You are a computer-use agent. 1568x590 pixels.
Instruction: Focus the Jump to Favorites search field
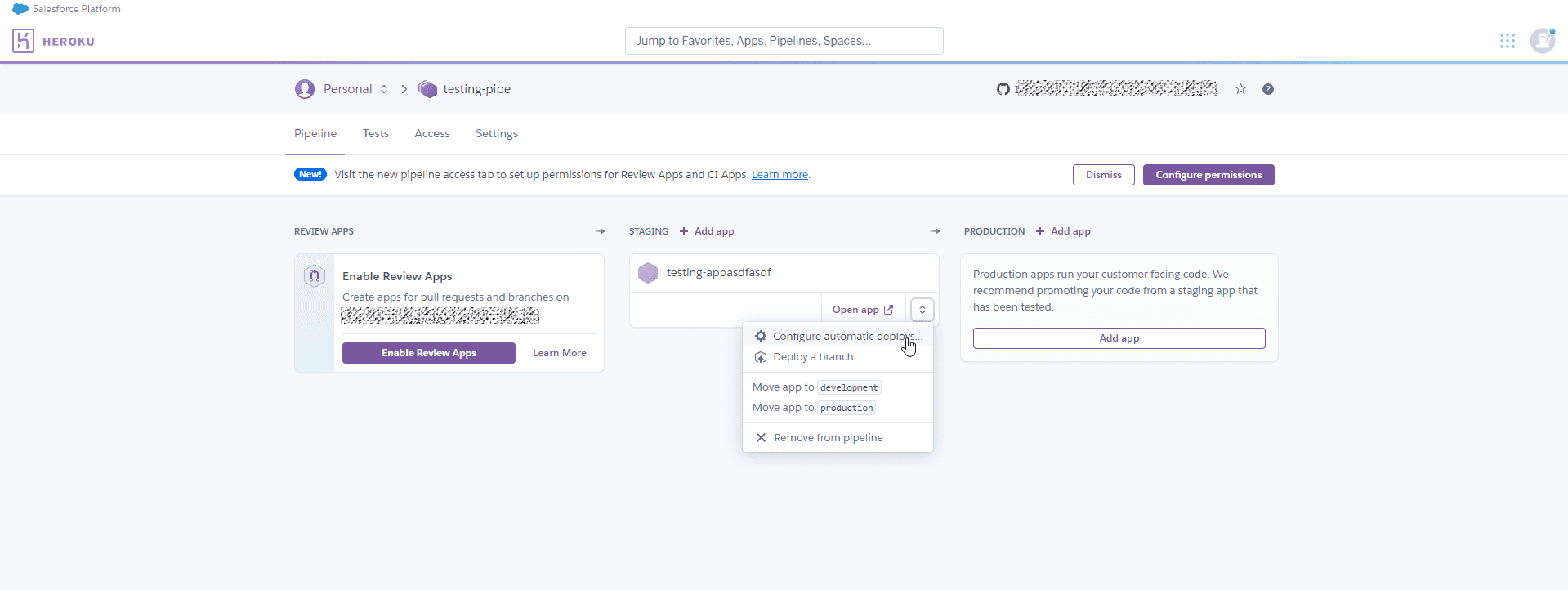(784, 41)
